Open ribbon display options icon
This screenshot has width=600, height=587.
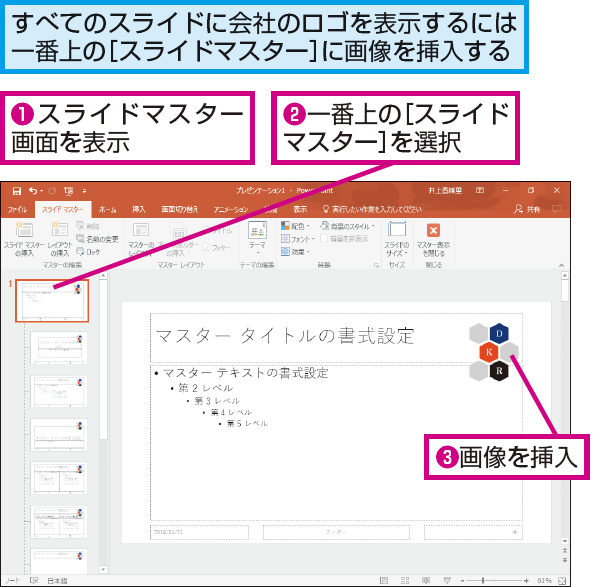[480, 191]
